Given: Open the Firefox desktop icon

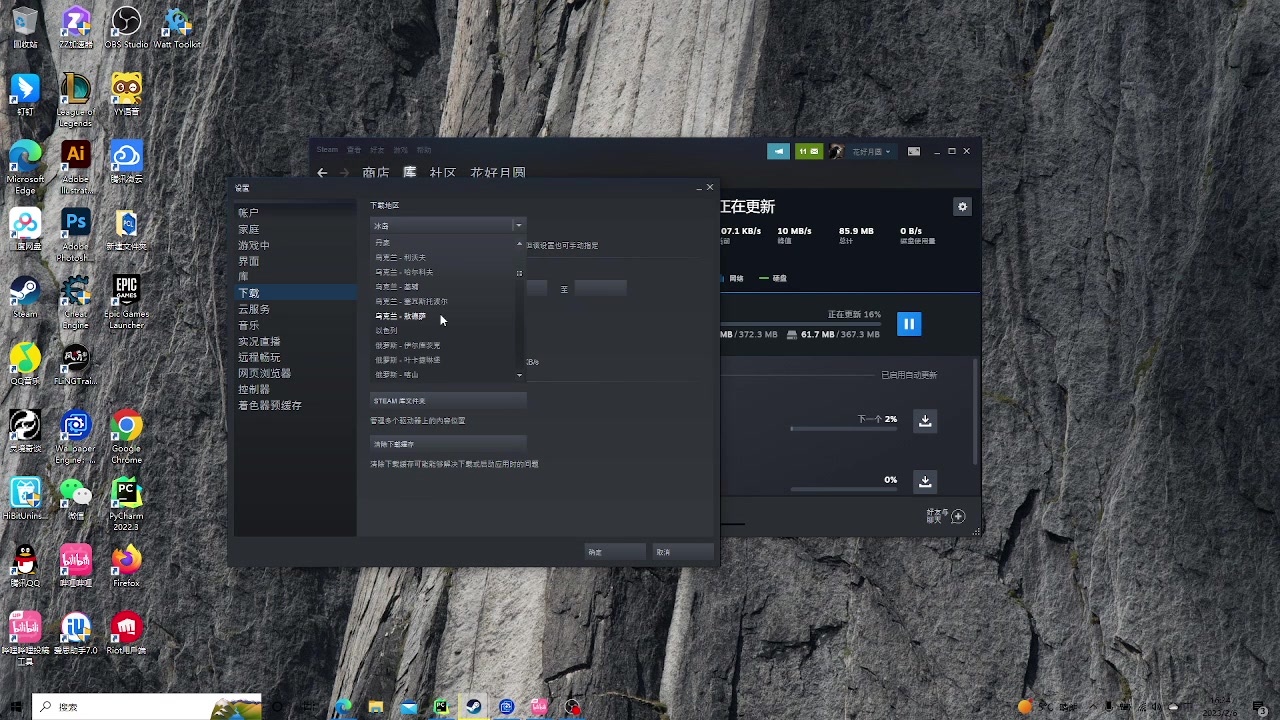Looking at the screenshot, I should click(x=126, y=566).
